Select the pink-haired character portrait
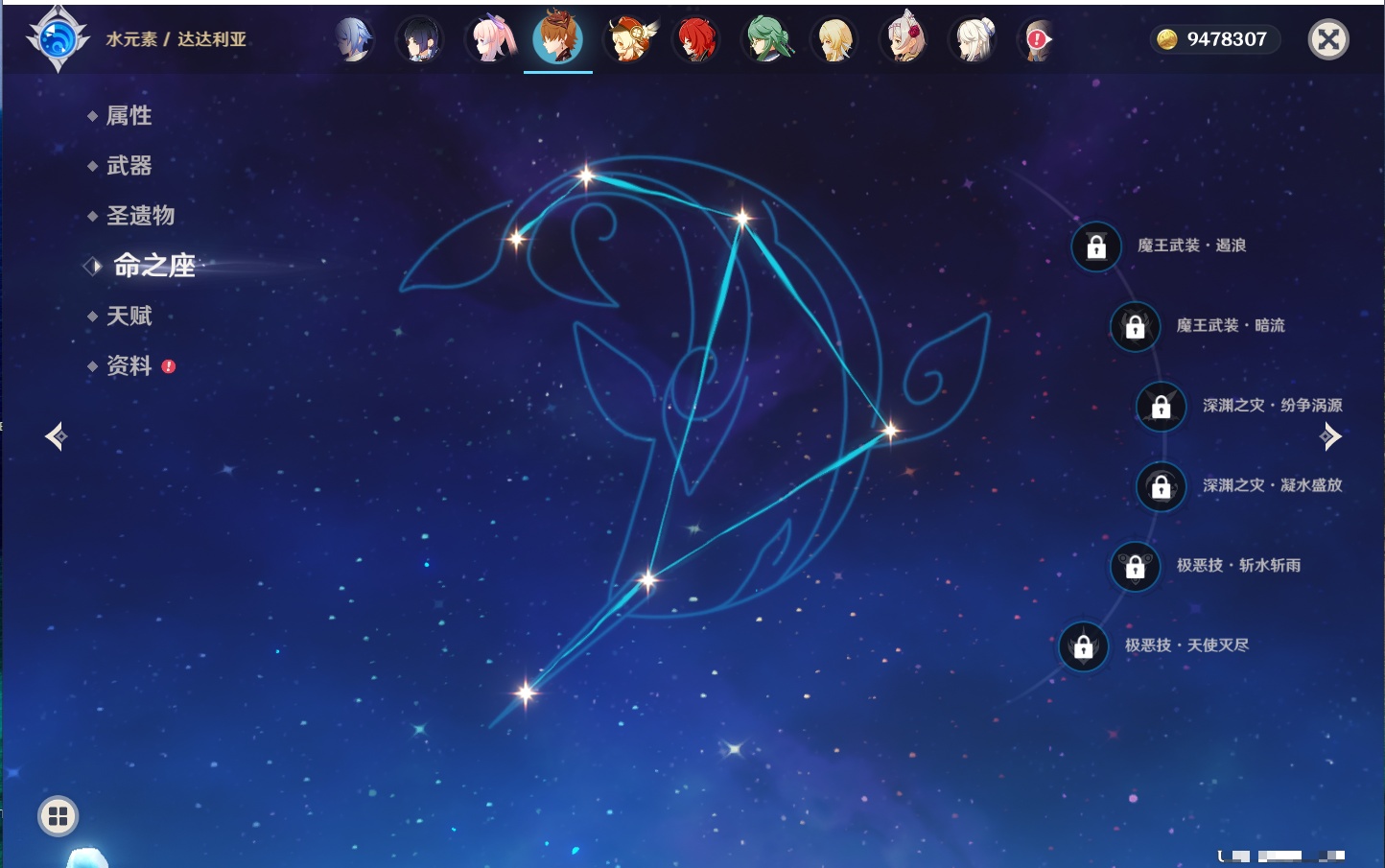 pyautogui.click(x=490, y=40)
